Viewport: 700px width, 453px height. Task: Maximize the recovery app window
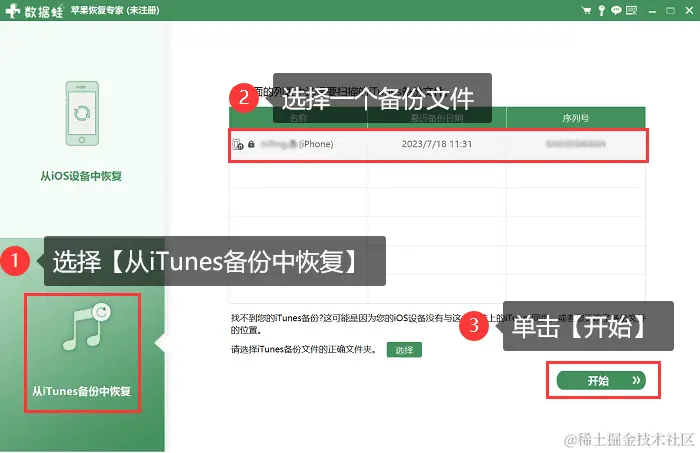(x=671, y=11)
